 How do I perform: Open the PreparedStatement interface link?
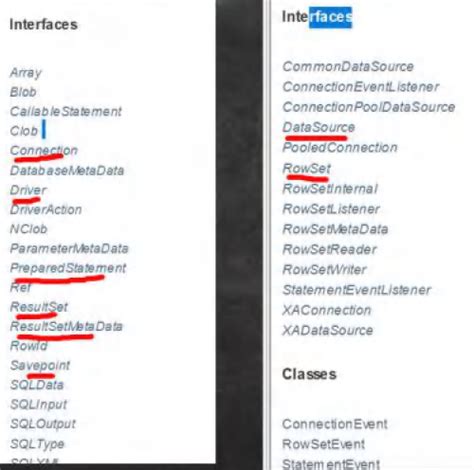(68, 268)
